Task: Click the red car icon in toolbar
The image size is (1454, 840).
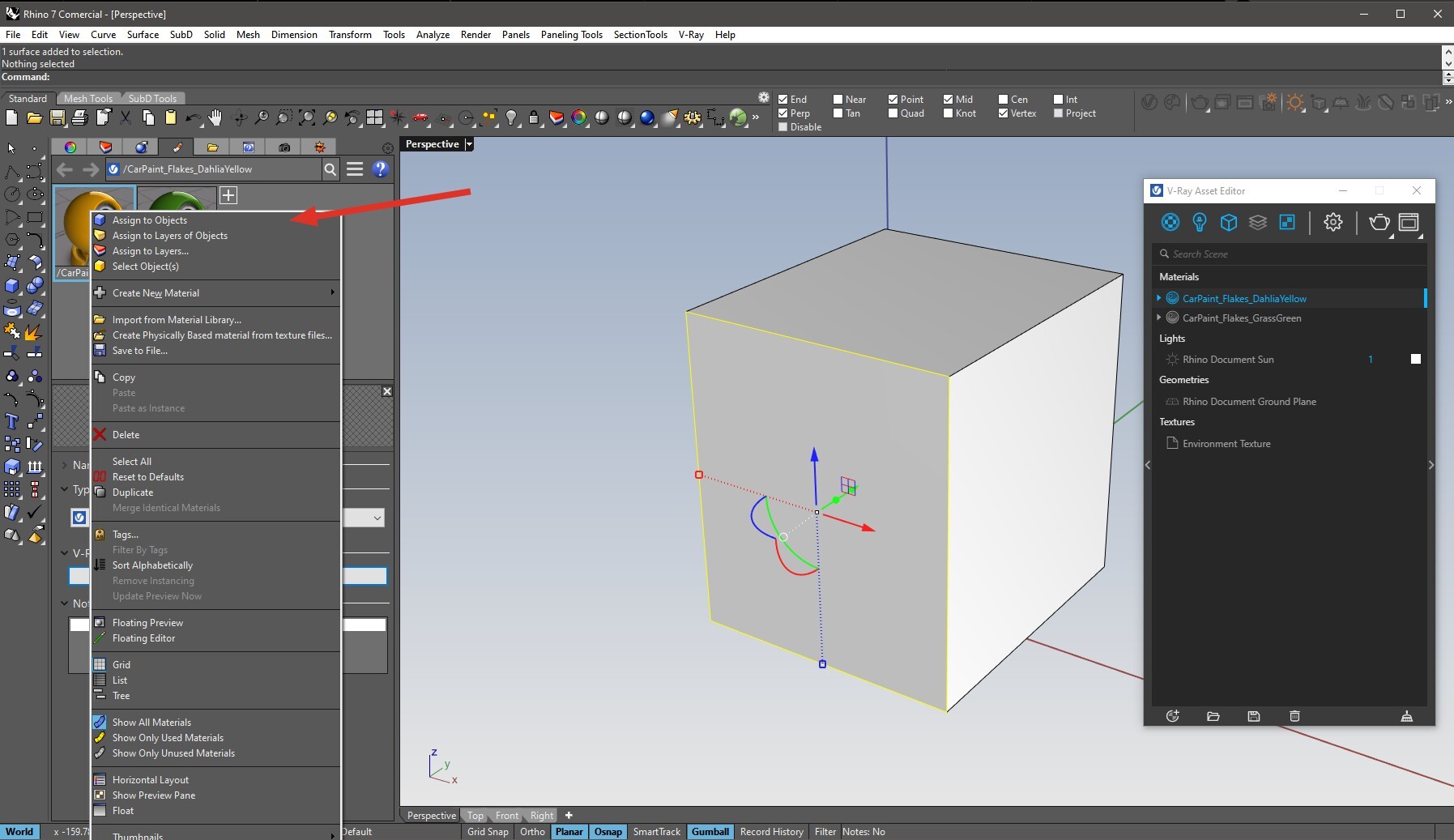Action: point(420,117)
